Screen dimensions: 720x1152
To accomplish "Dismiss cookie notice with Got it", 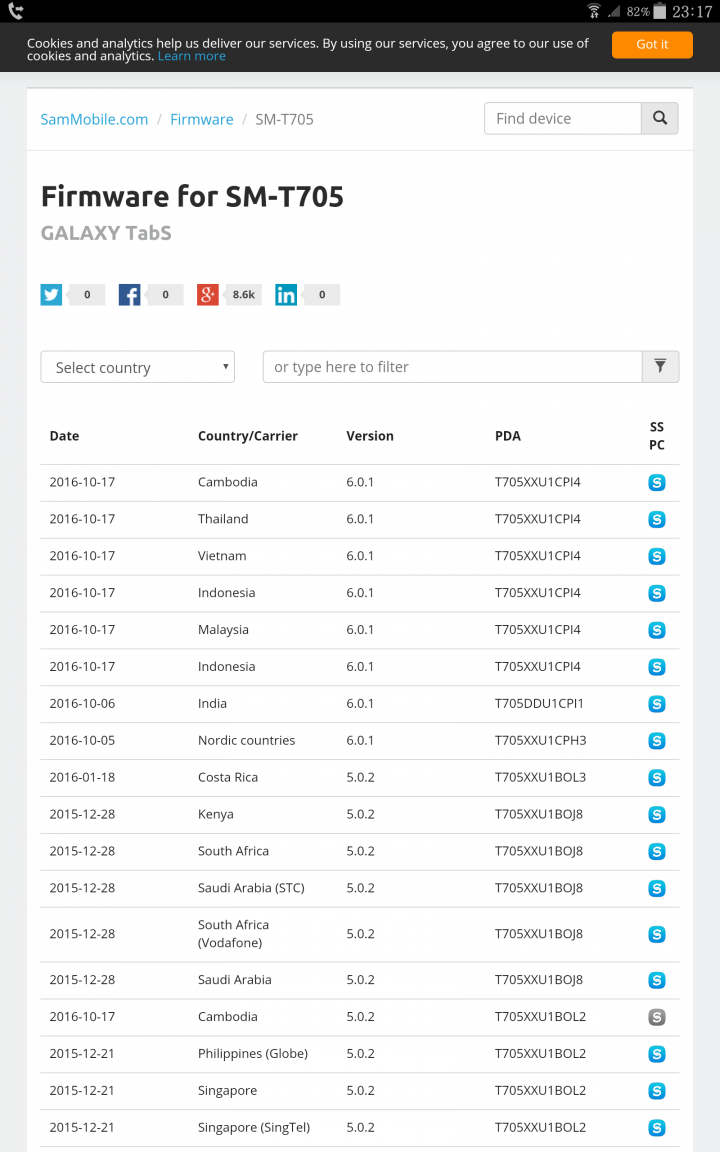I will pyautogui.click(x=652, y=44).
